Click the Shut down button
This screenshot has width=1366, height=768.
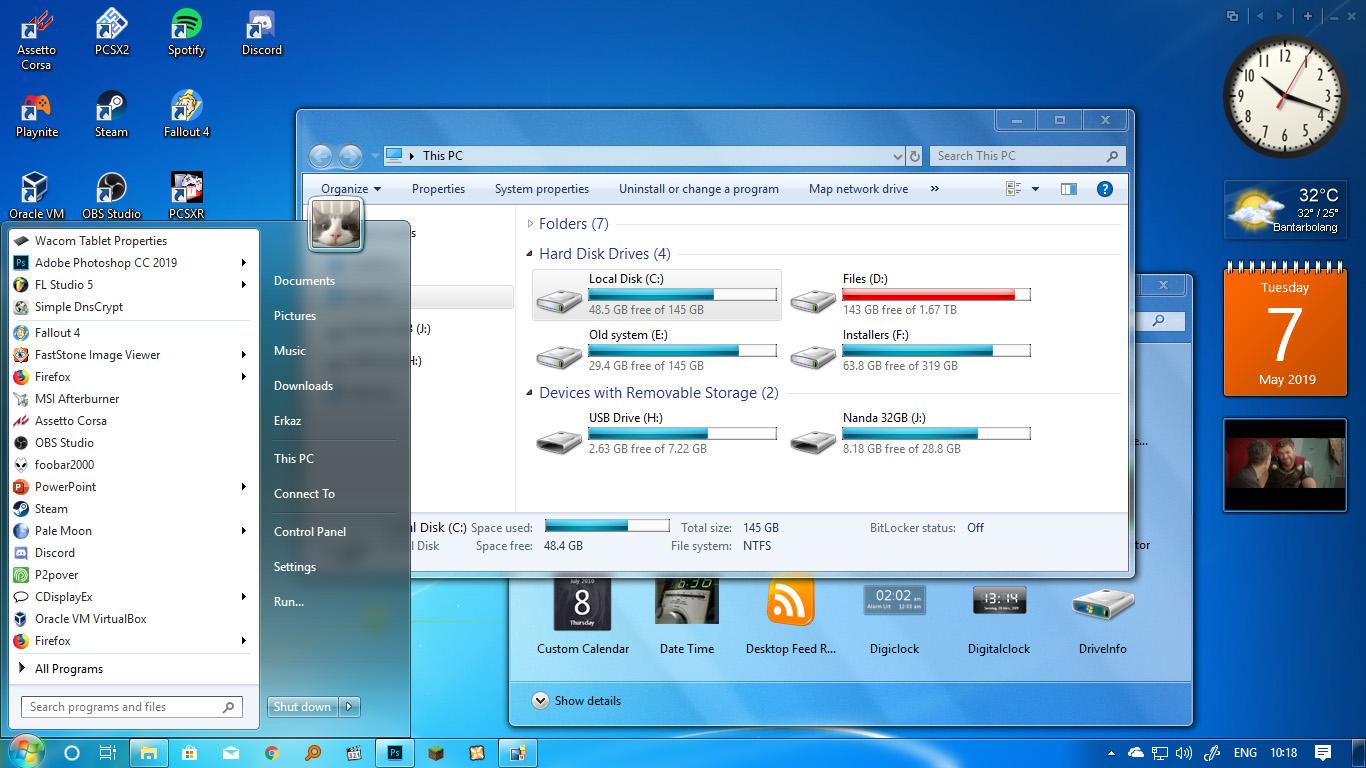click(x=303, y=706)
